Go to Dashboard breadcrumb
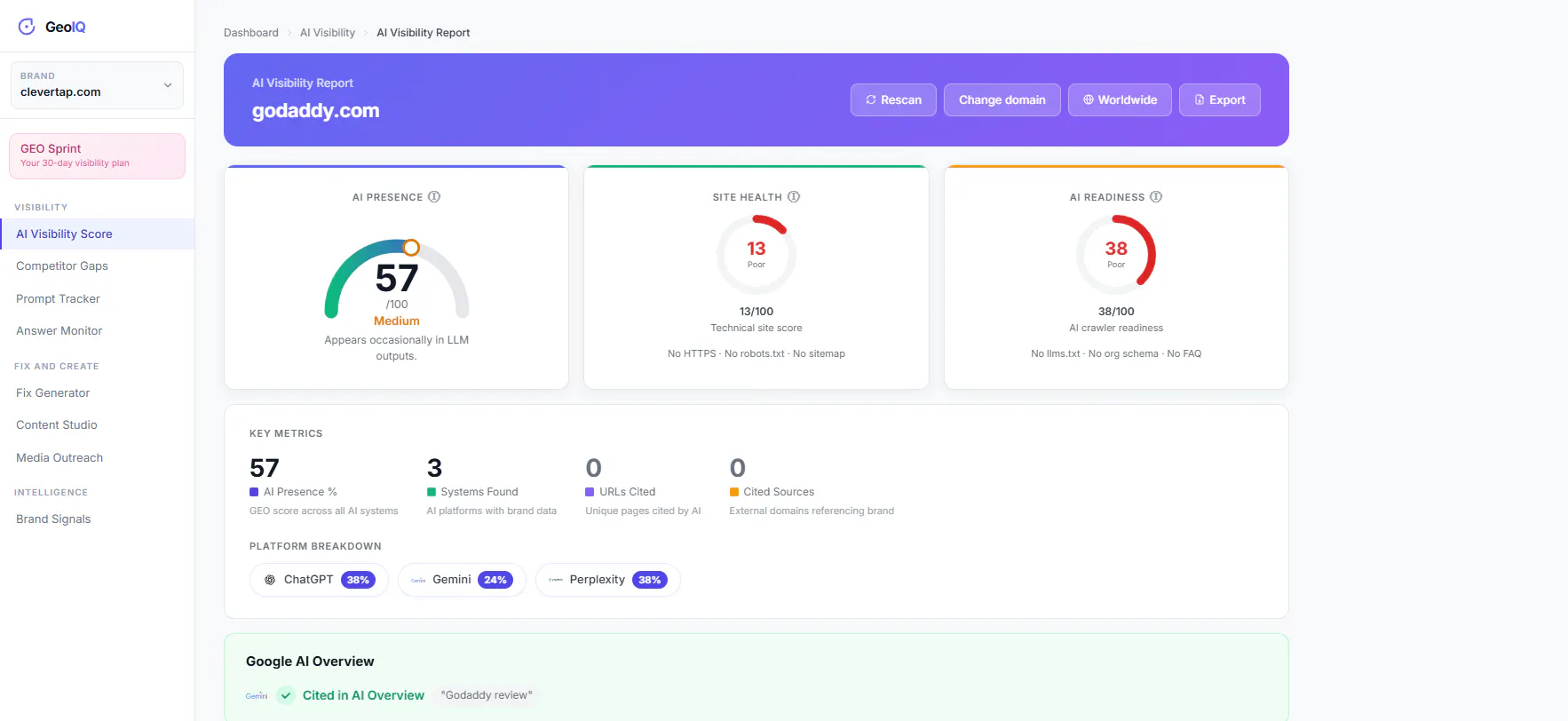The height and width of the screenshot is (721, 1568). (x=251, y=33)
